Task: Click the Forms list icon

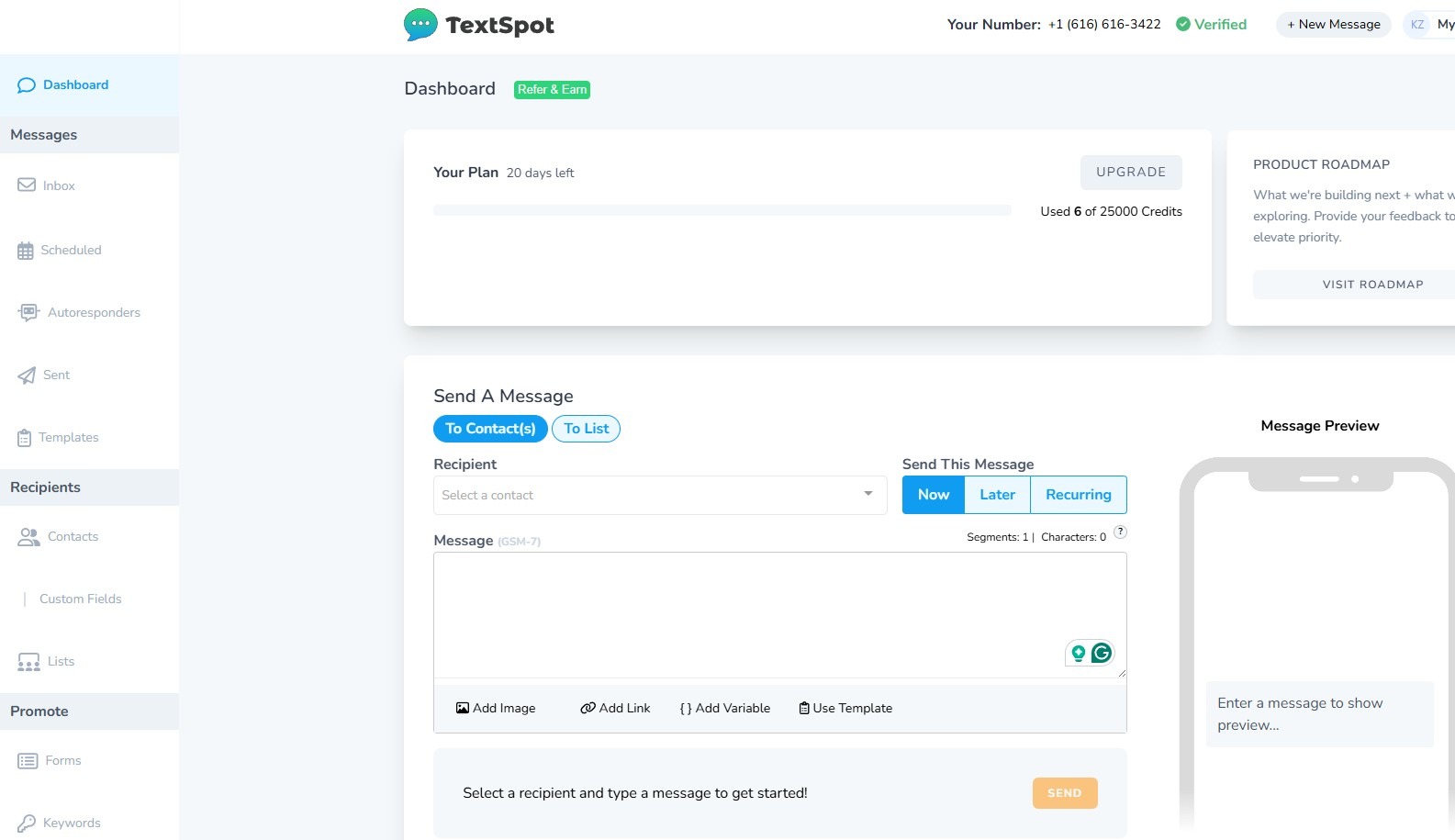Action: pyautogui.click(x=28, y=761)
